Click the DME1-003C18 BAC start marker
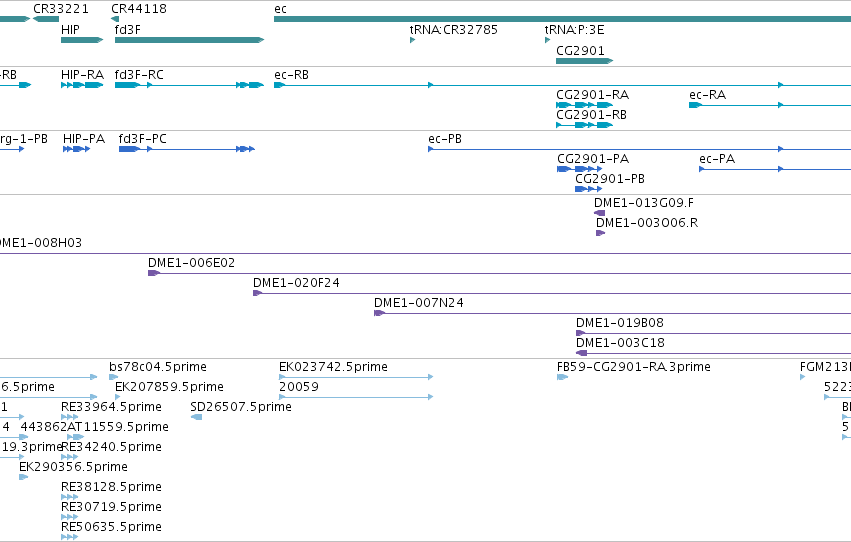This screenshot has height=542, width=851. pos(581,353)
